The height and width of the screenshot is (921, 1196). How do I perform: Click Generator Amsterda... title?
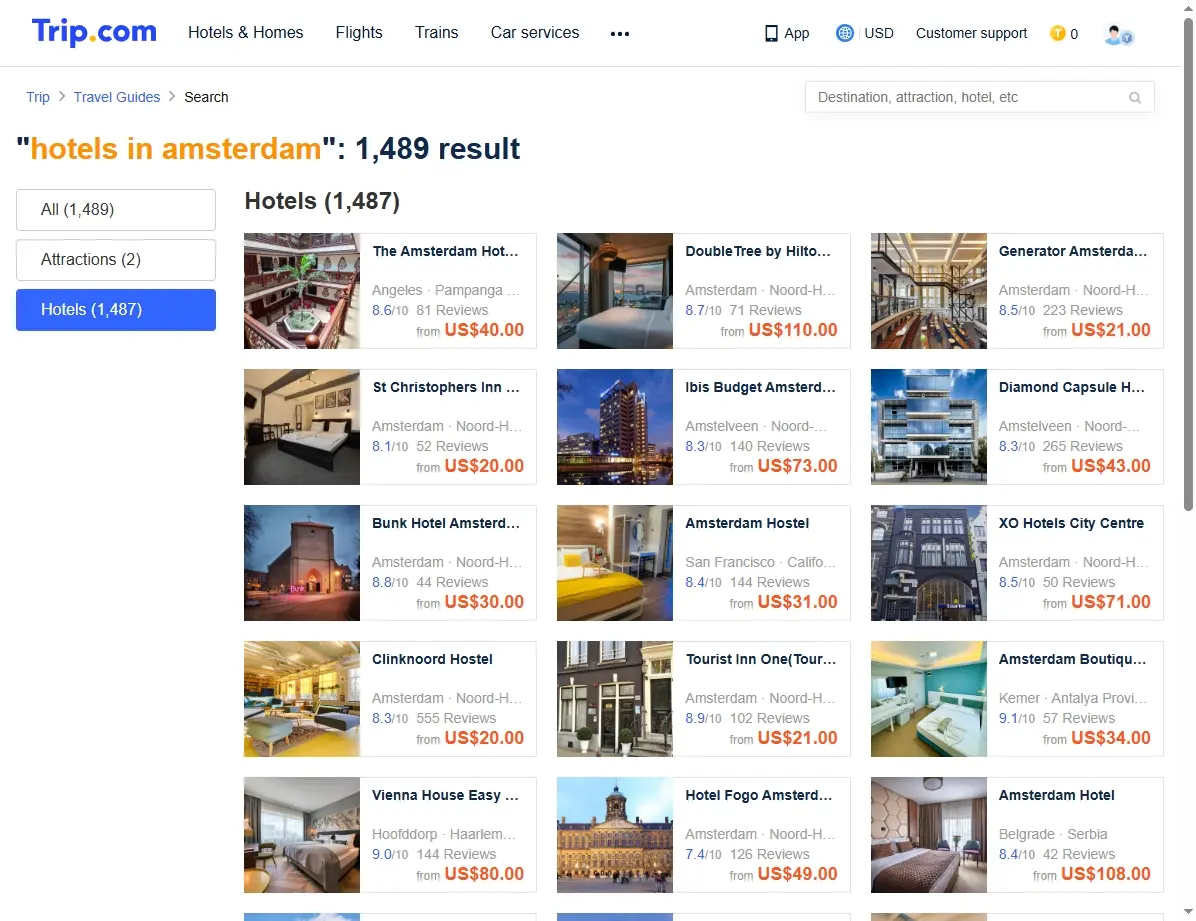[x=1072, y=251]
